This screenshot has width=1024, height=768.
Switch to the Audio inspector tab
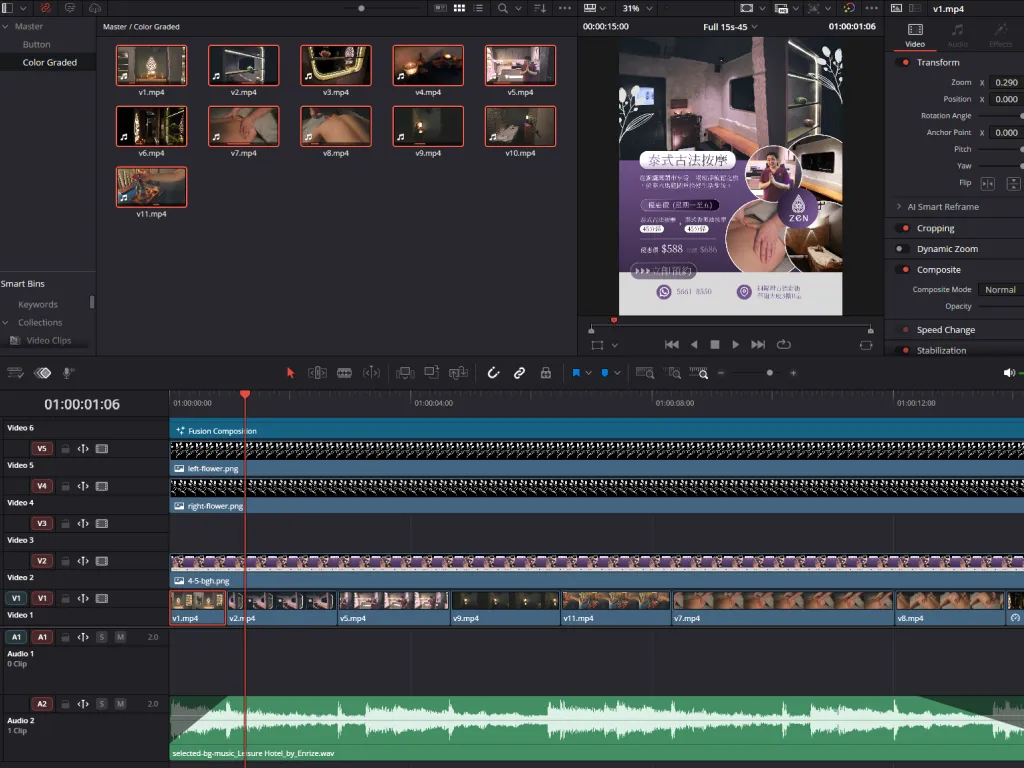(957, 35)
